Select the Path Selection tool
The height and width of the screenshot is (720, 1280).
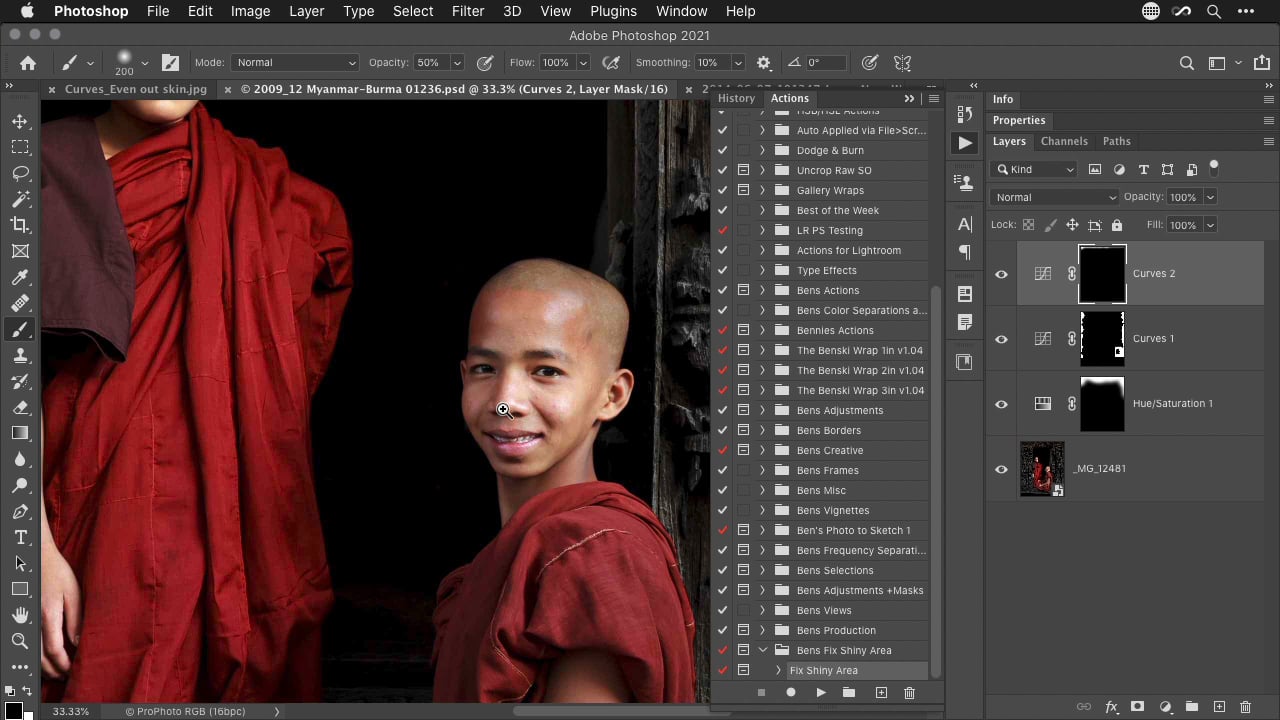[20, 563]
